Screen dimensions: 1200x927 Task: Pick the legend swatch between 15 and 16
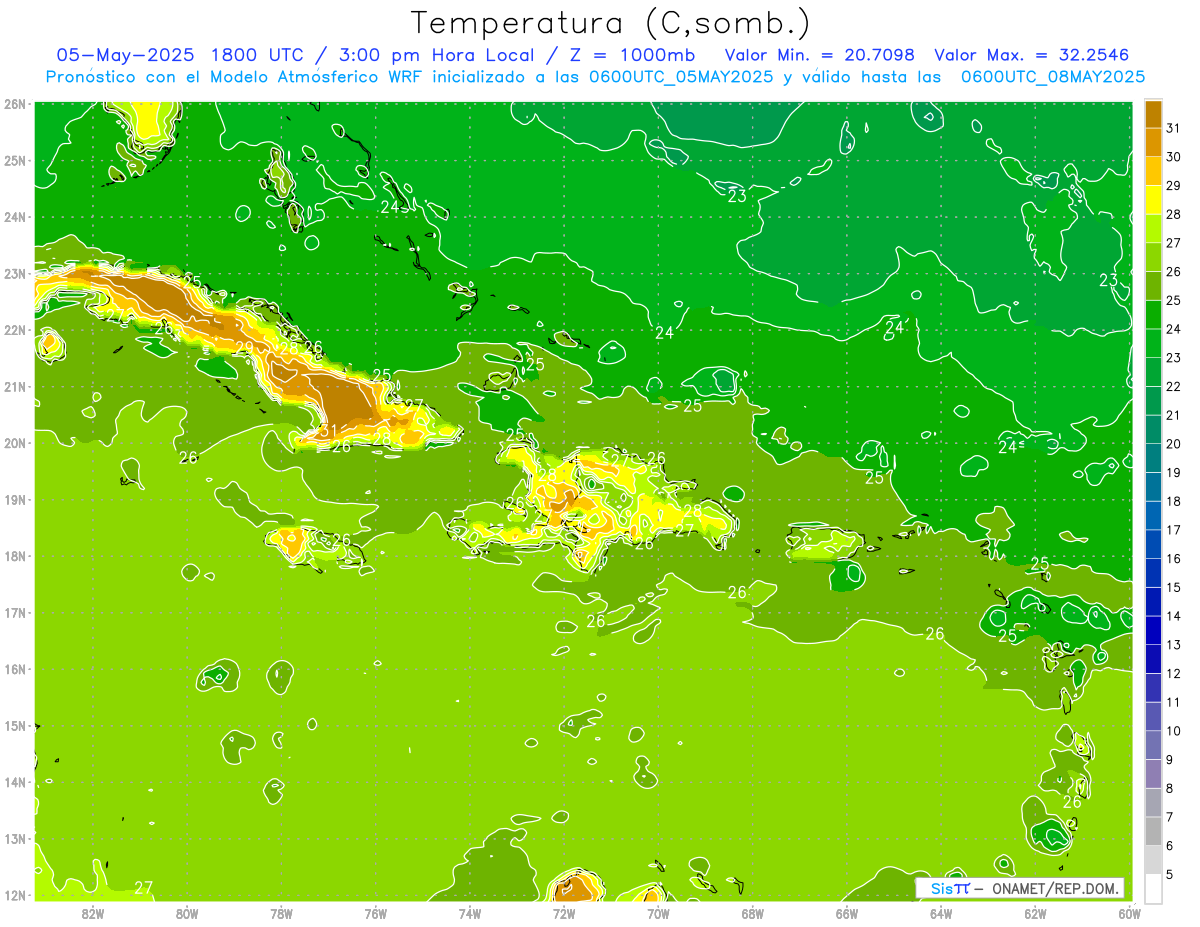[1154, 573]
